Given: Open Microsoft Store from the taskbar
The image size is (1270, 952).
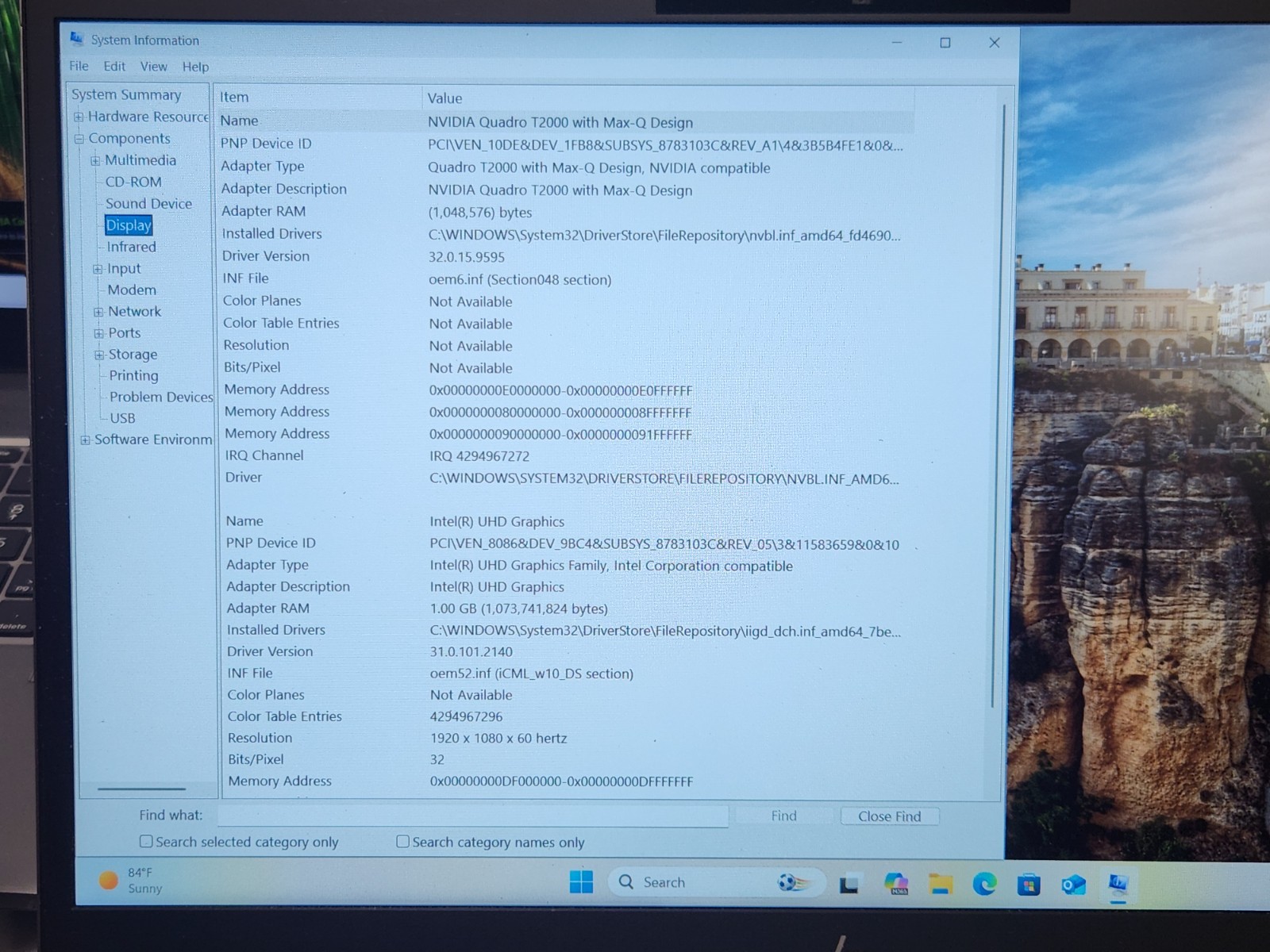Looking at the screenshot, I should pyautogui.click(x=1029, y=884).
